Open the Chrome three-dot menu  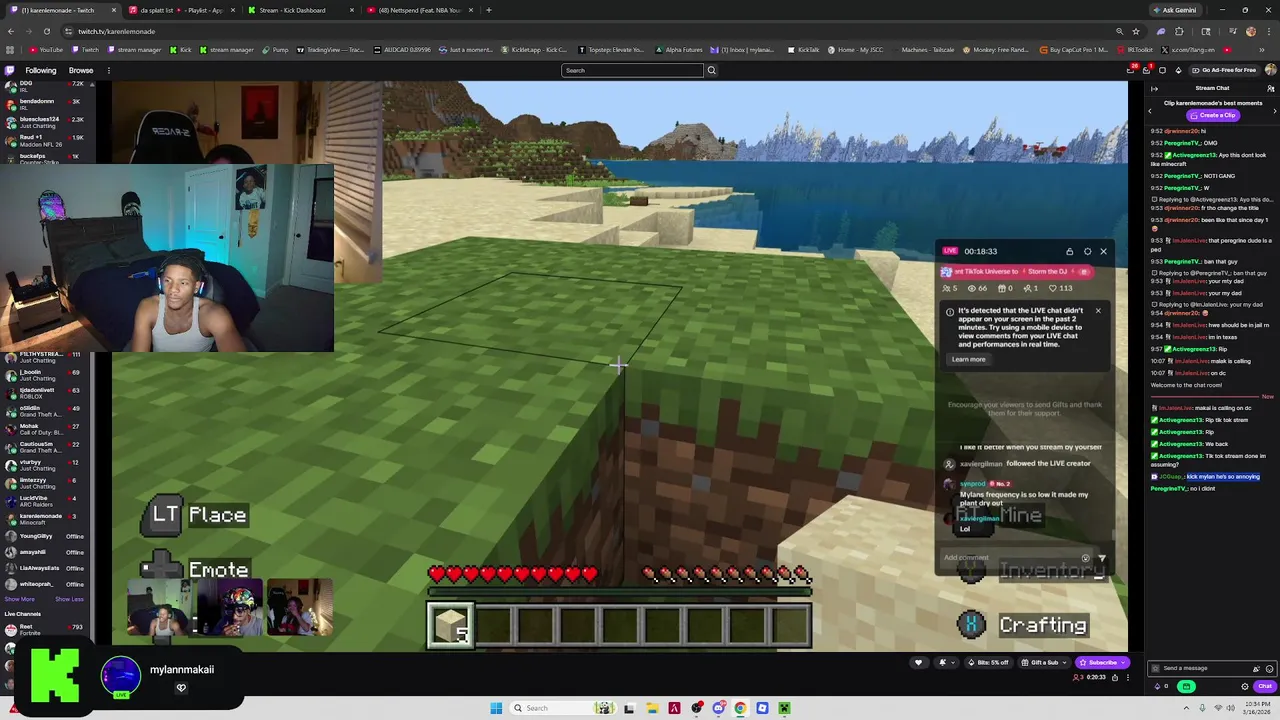(1269, 31)
